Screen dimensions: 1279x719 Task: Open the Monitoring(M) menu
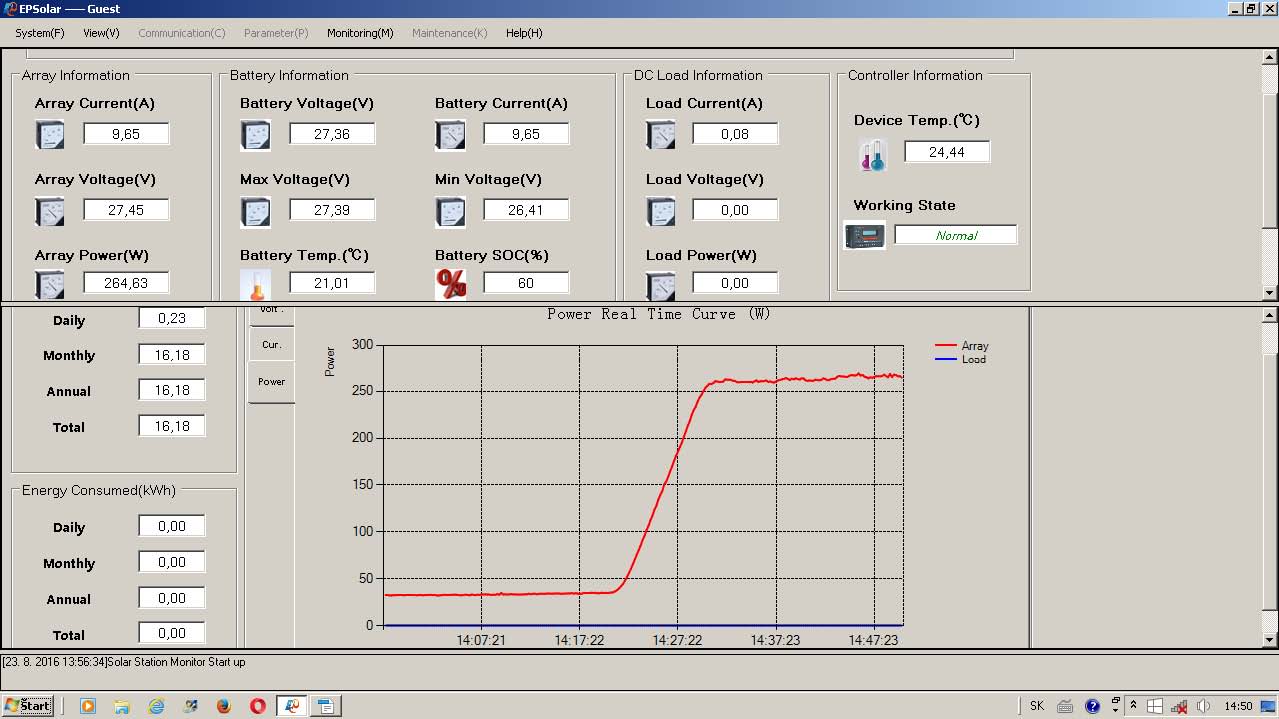point(360,33)
